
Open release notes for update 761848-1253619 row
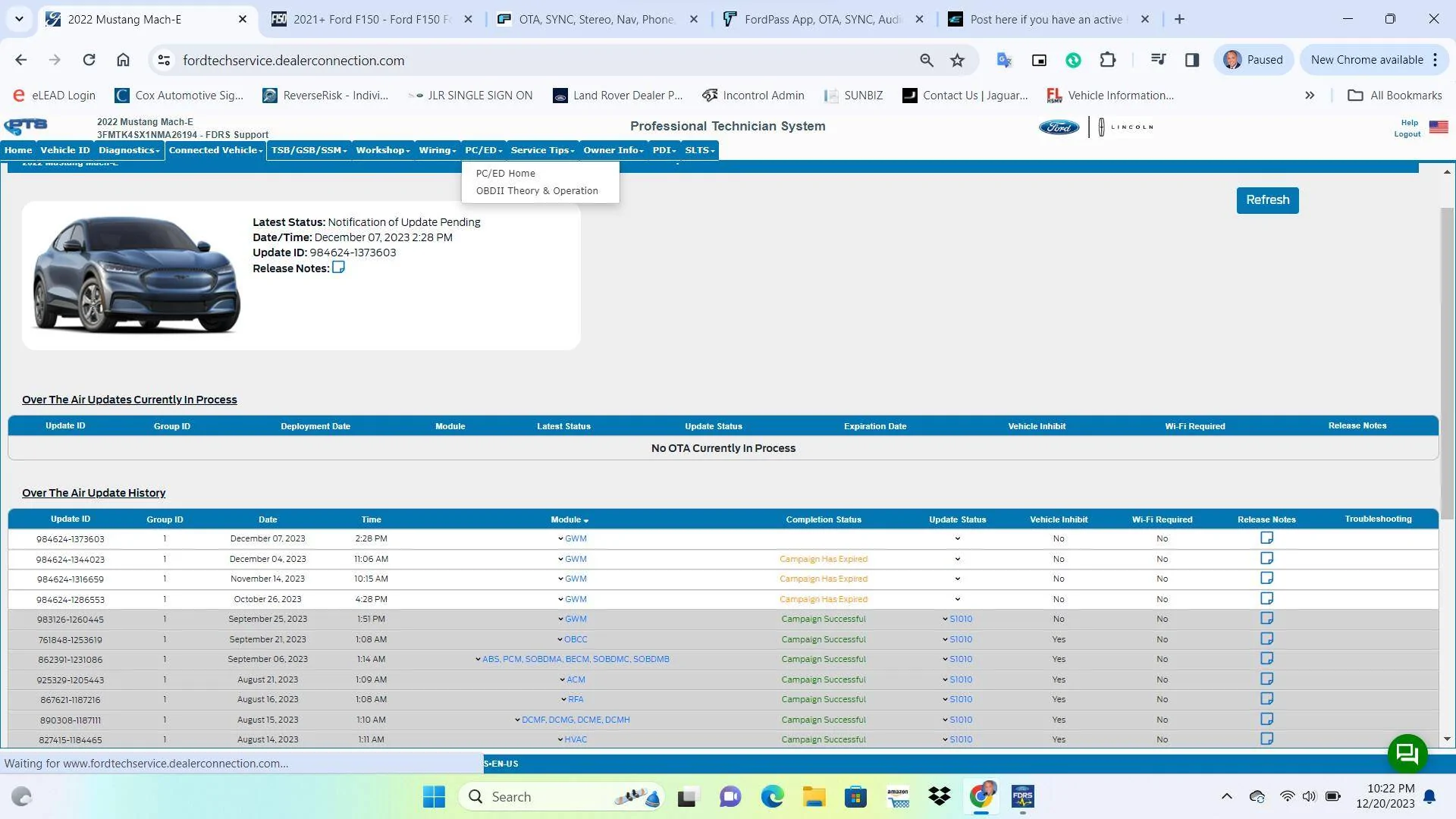1266,639
